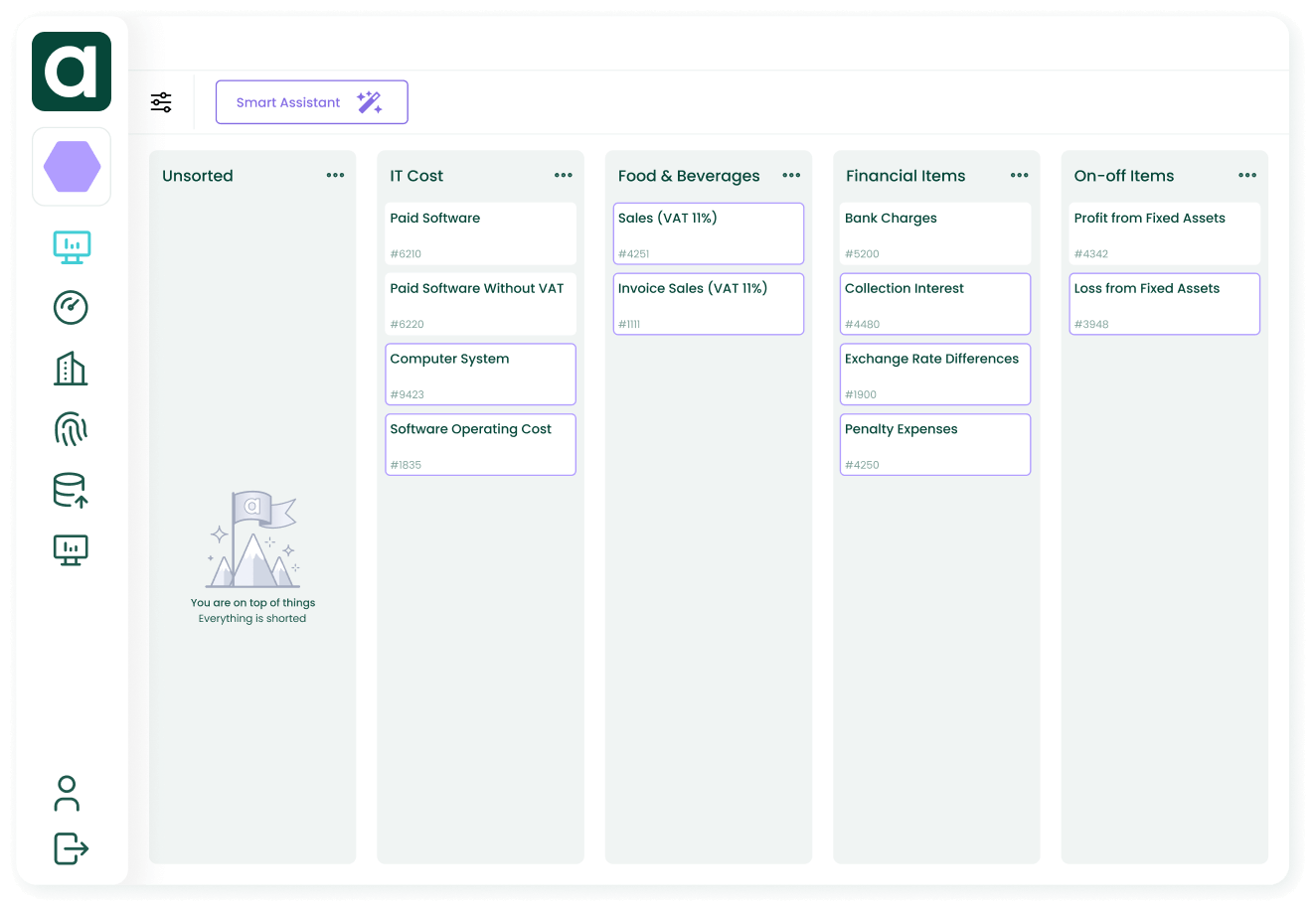This screenshot has height=912, width=1316.
Task: Open the user profile icon
Action: [x=67, y=794]
